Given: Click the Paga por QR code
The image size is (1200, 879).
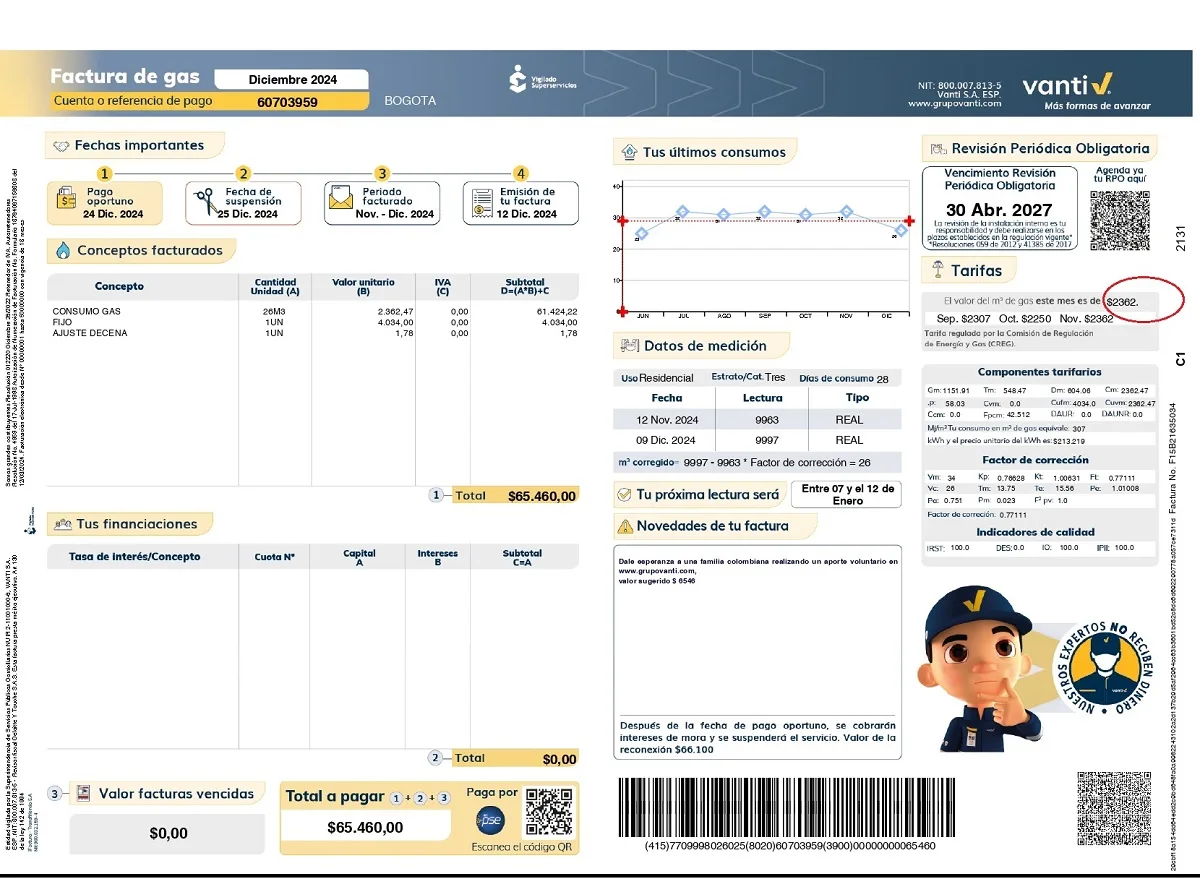Looking at the screenshot, I should [549, 812].
